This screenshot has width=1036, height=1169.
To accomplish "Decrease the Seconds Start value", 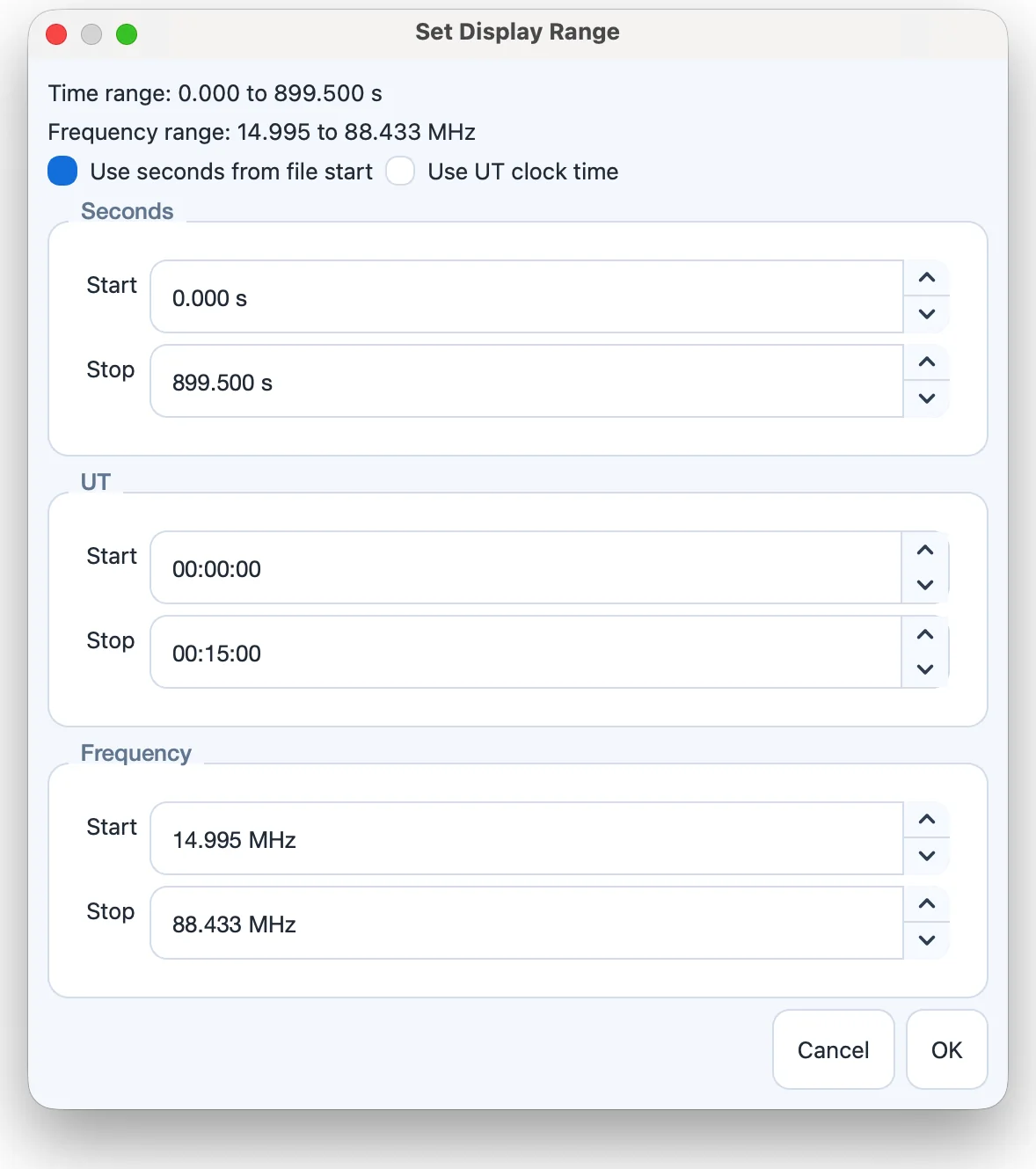I will click(x=926, y=314).
